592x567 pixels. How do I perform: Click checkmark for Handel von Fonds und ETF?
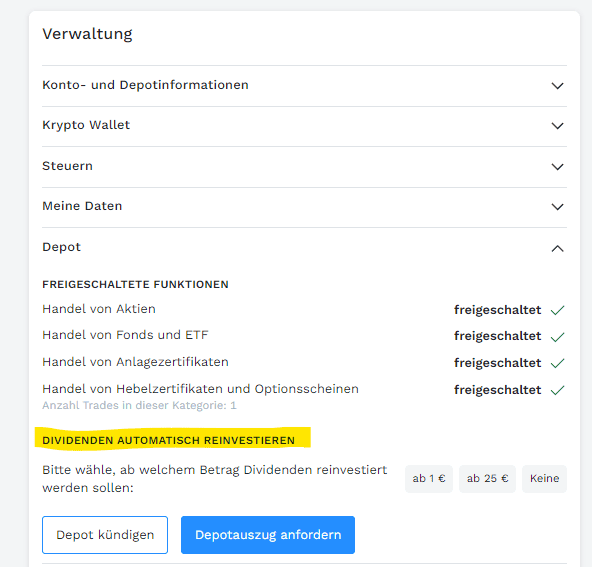pos(557,337)
